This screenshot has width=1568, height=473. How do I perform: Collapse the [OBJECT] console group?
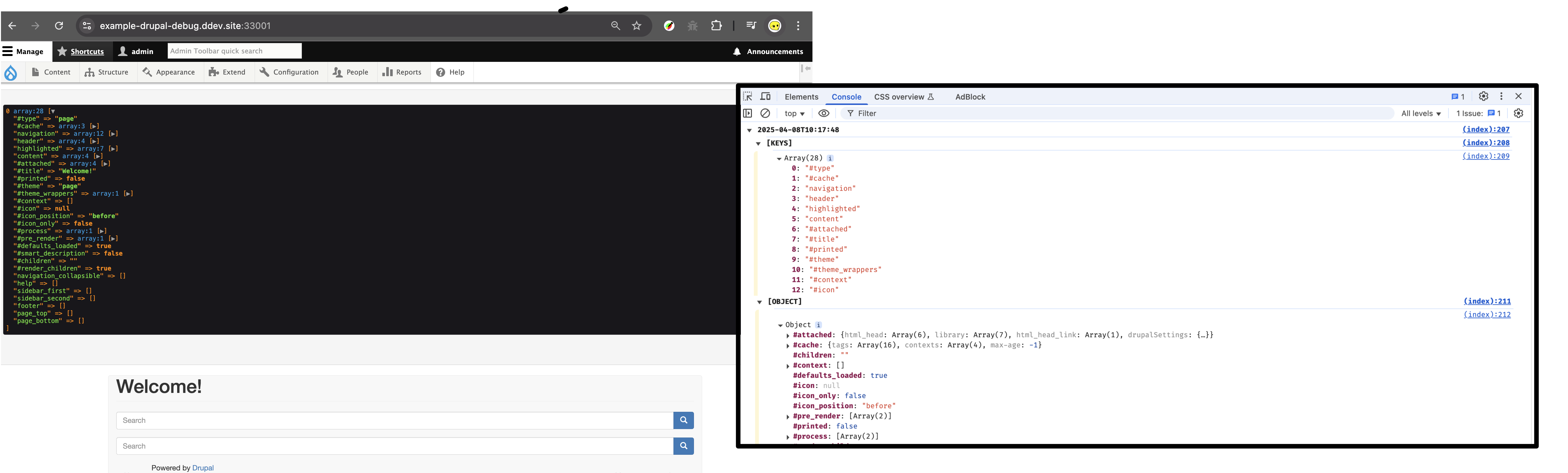coord(759,302)
